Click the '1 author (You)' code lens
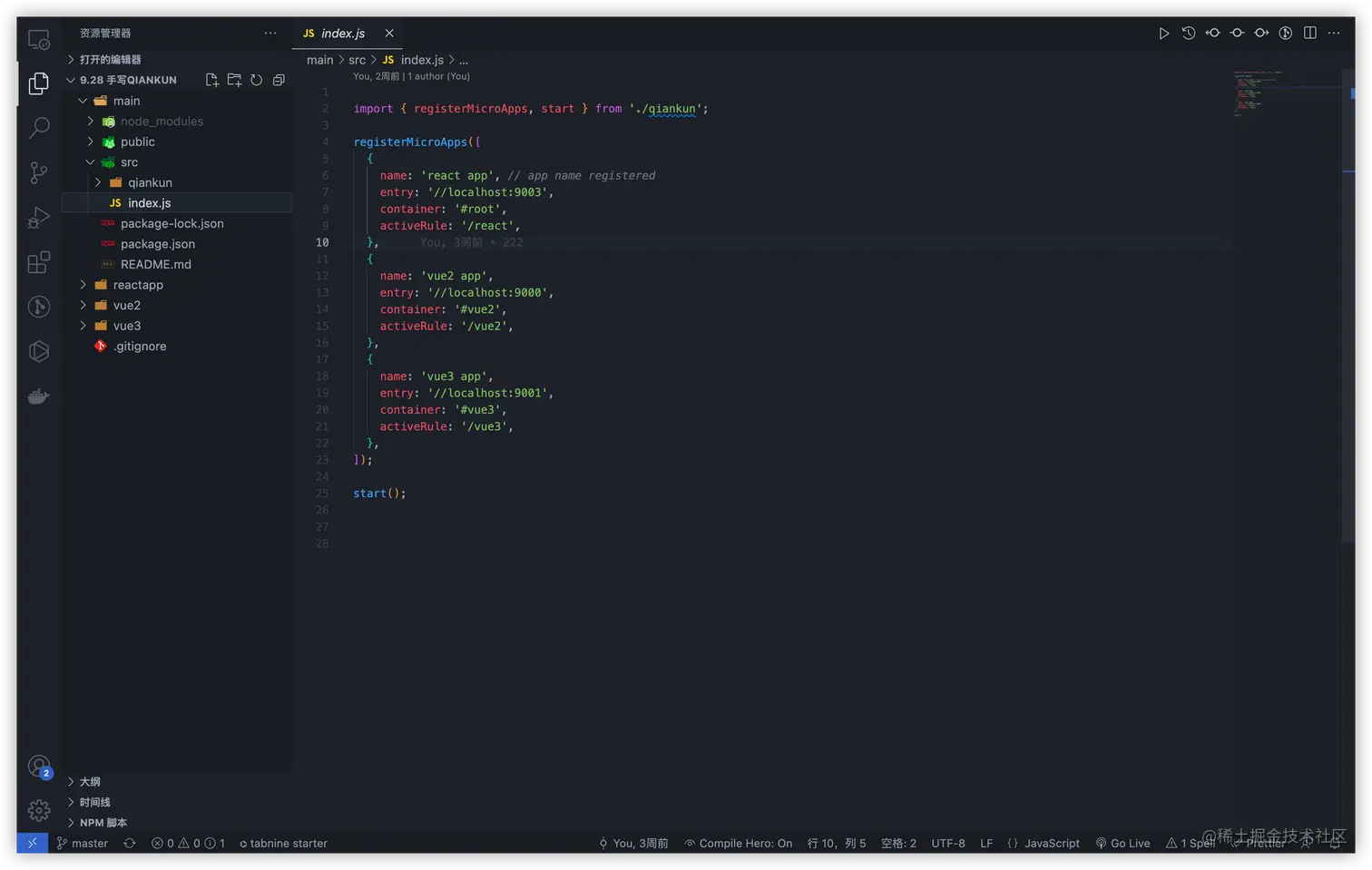Image resolution: width=1372 pixels, height=870 pixels. tap(439, 76)
